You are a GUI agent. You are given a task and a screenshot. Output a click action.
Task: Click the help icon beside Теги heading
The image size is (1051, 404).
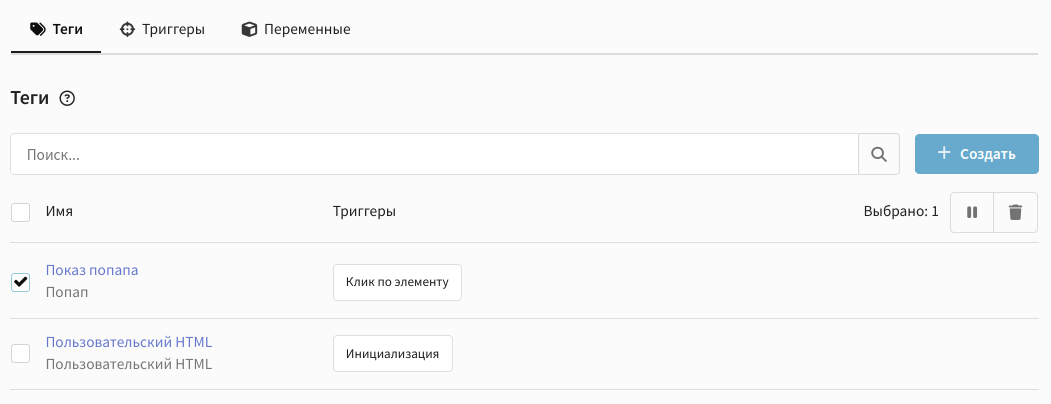[68, 98]
